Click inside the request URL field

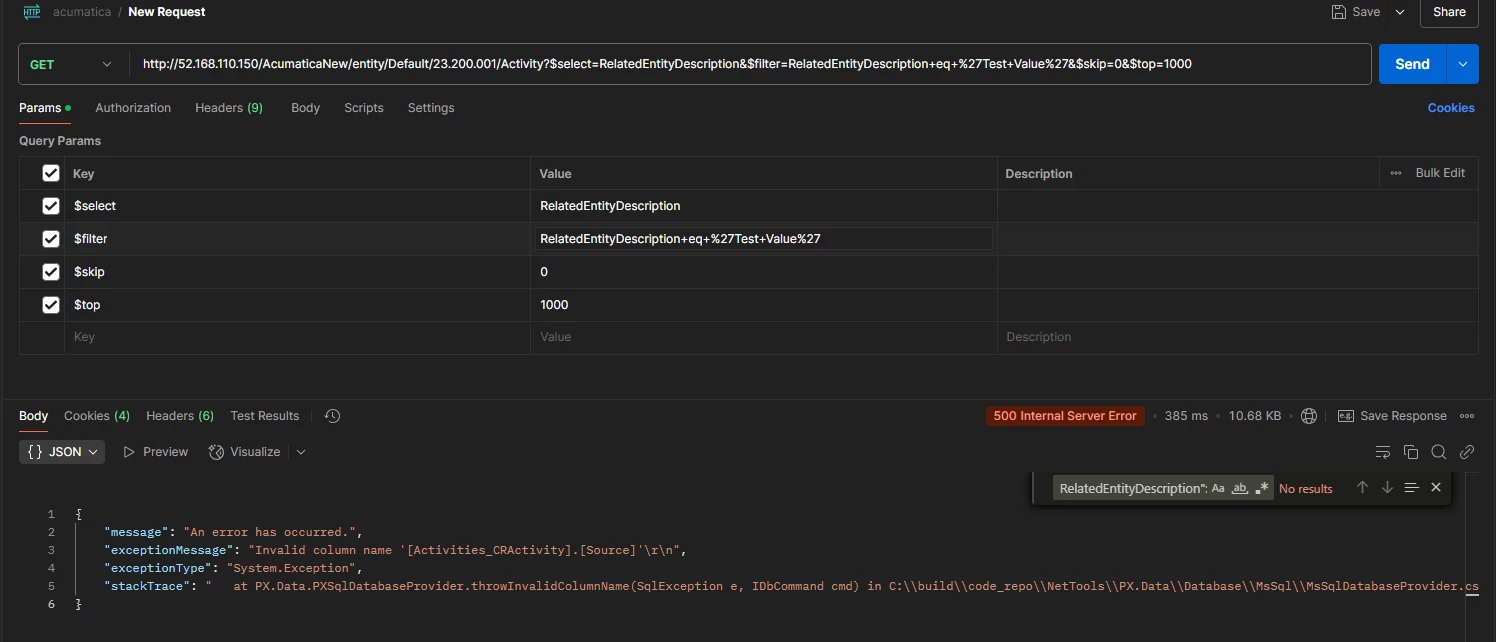[x=700, y=63]
